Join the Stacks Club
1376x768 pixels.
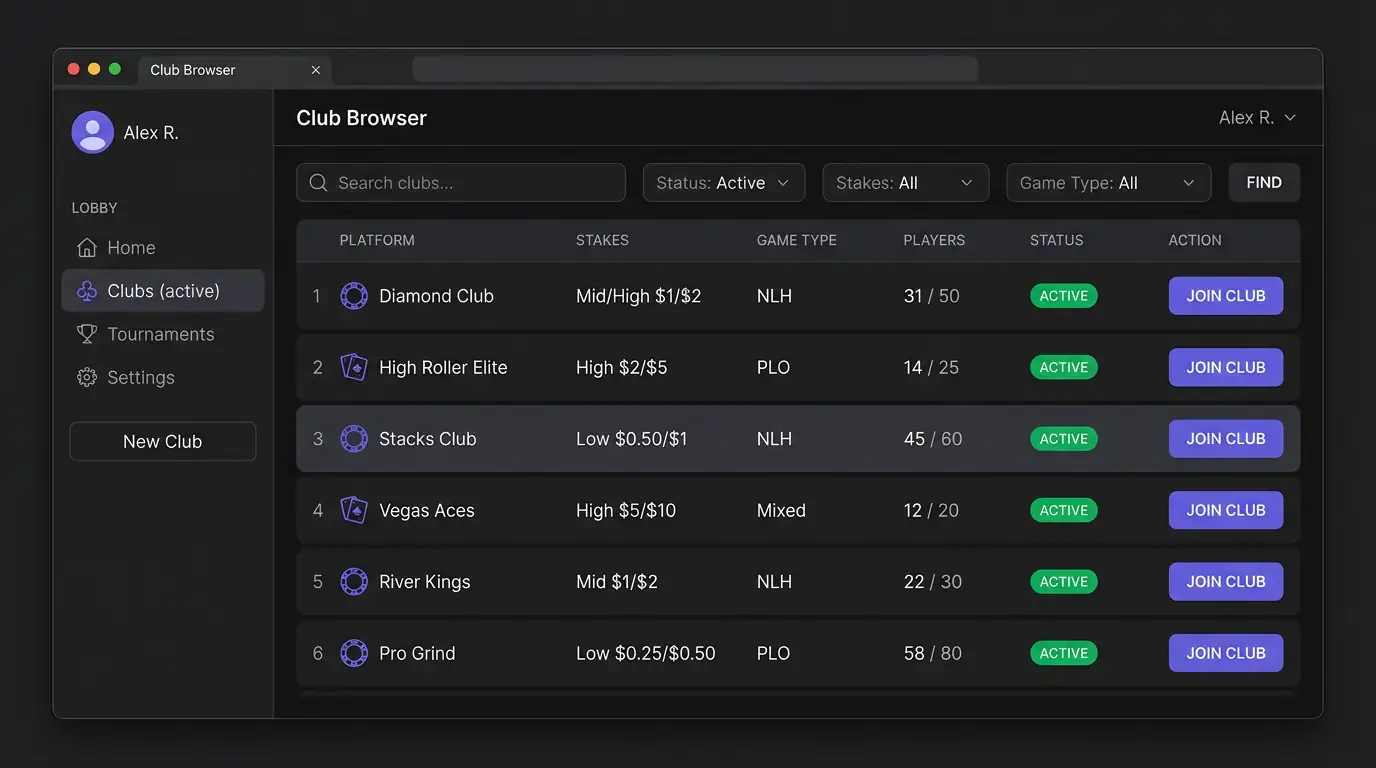pos(1225,438)
